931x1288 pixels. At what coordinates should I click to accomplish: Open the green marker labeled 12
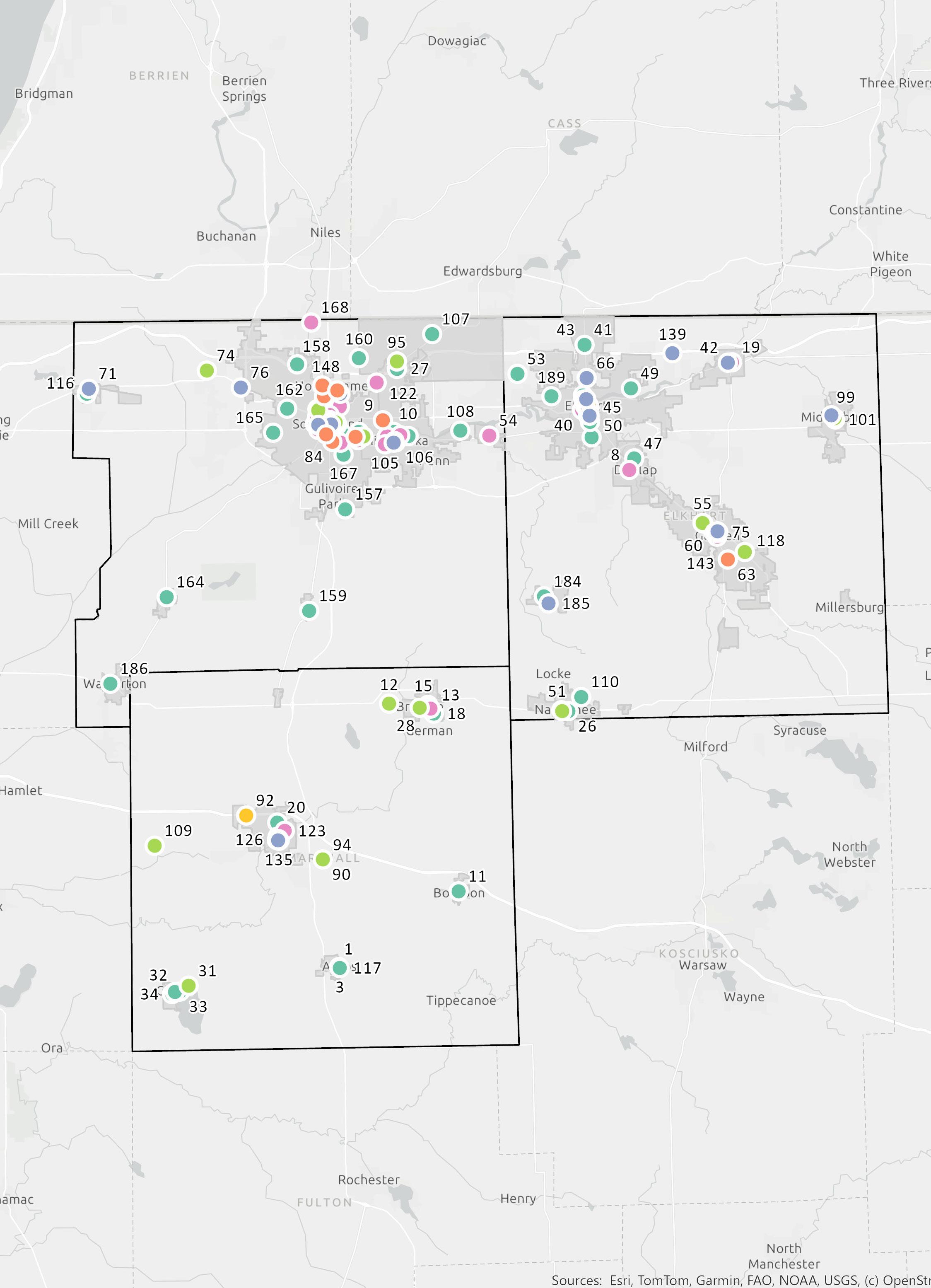[x=389, y=703]
